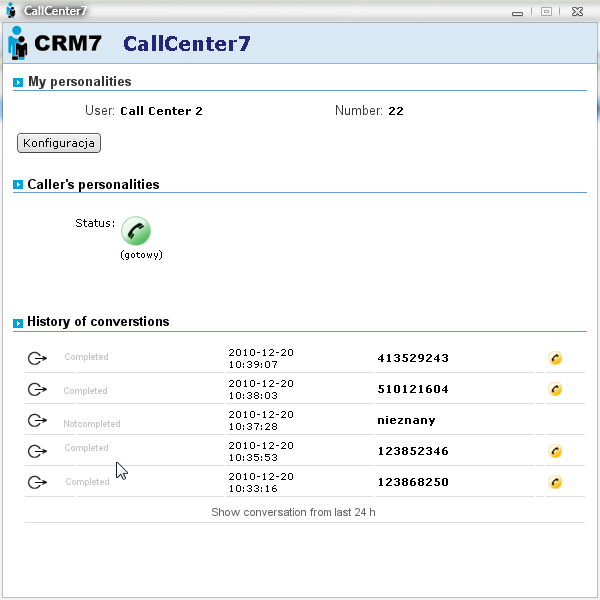
Task: Select outgoing arrow icon on 10:38:03 row
Action: click(x=37, y=390)
